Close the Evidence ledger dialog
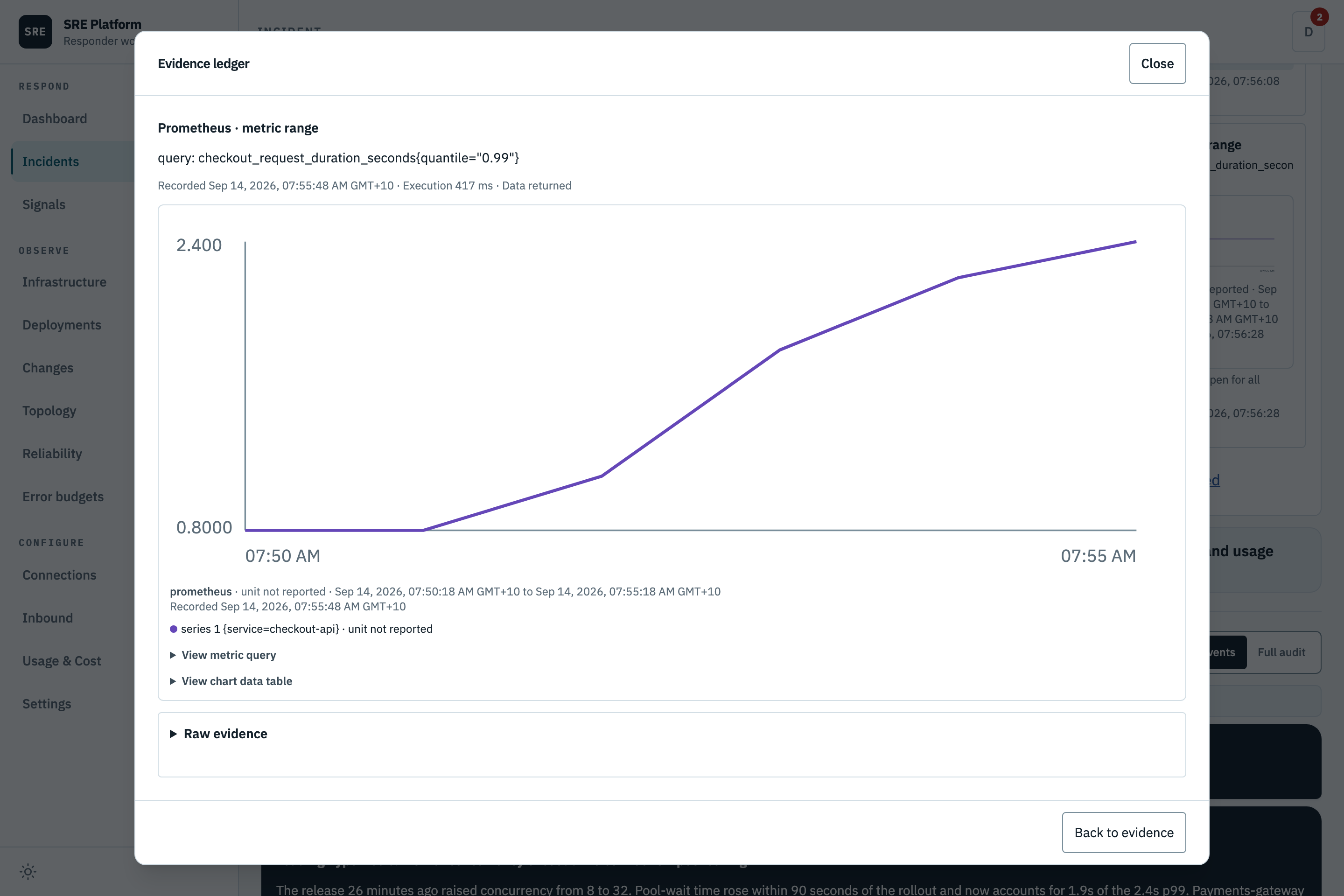Screen dimensions: 1344x896 click(1157, 63)
